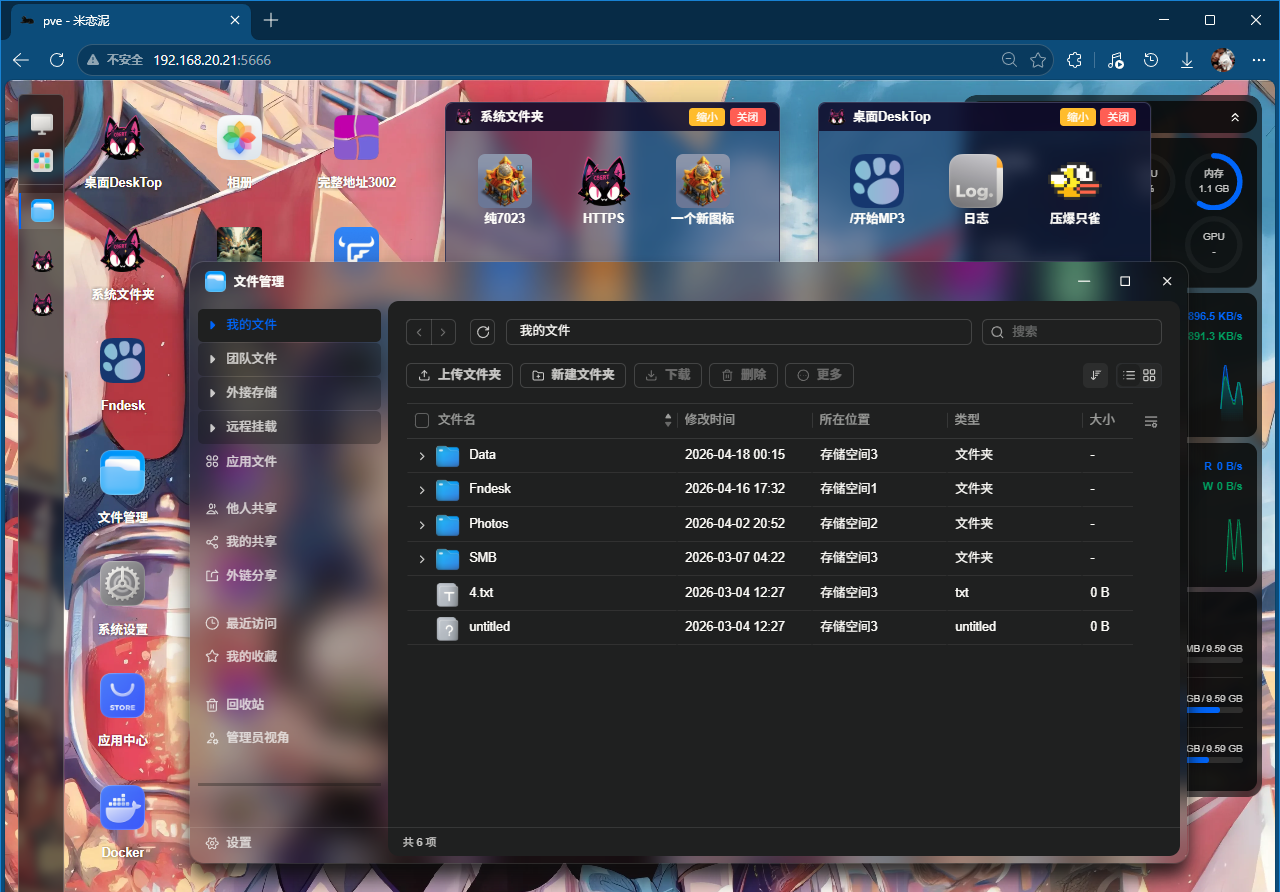This screenshot has height=892, width=1280.
Task: Toggle the select-all checkbox in file list header
Action: point(421,420)
